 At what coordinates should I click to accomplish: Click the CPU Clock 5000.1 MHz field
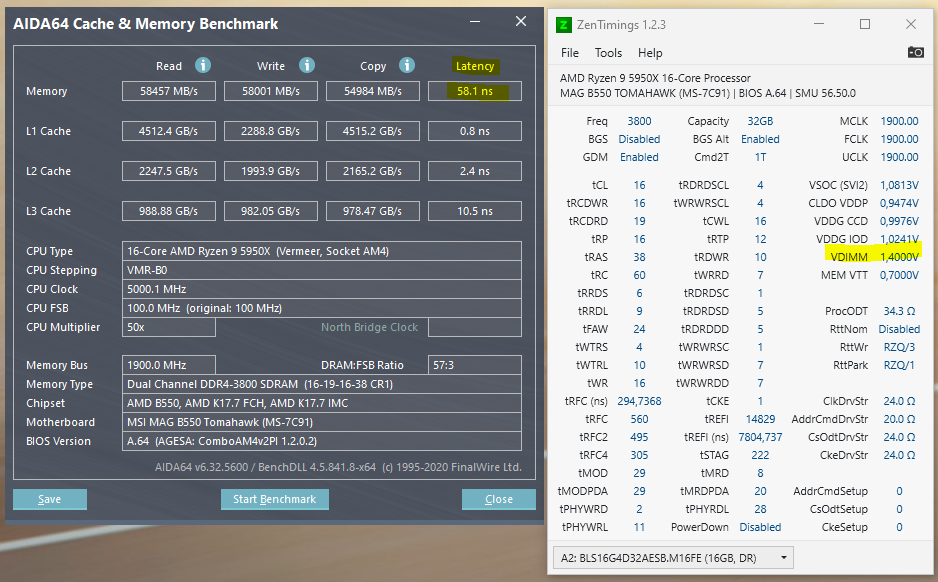tap(322, 289)
